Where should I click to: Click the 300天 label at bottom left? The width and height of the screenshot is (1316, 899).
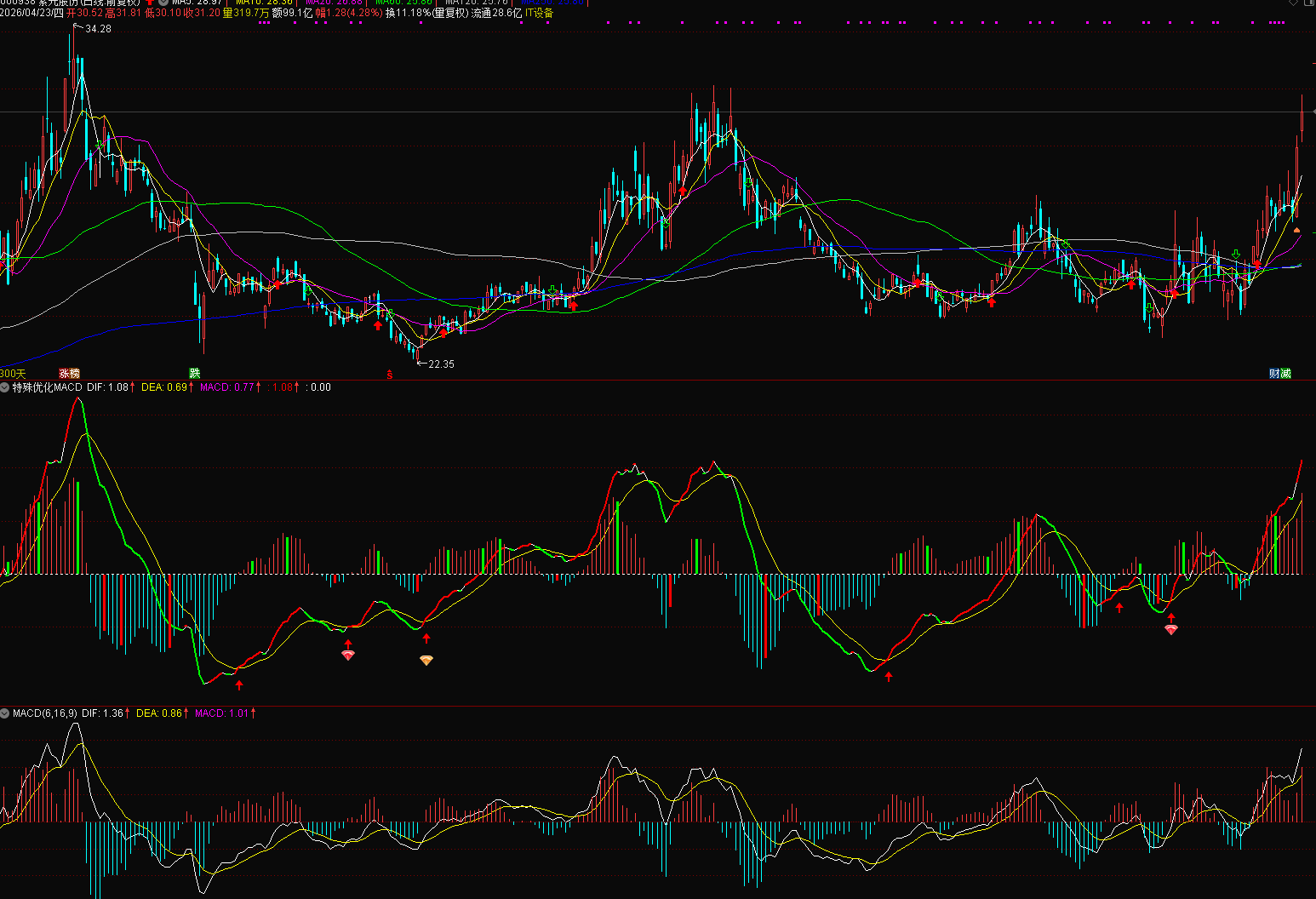click(13, 374)
